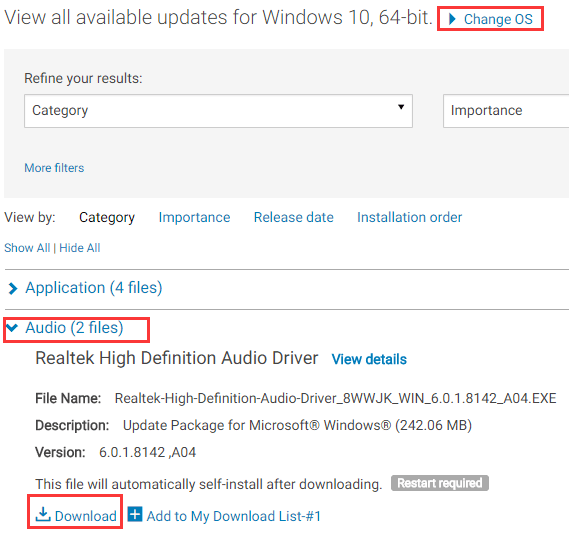Viewport: 569px width, 534px height.
Task: Expand the Application chevron arrow
Action: [13, 288]
